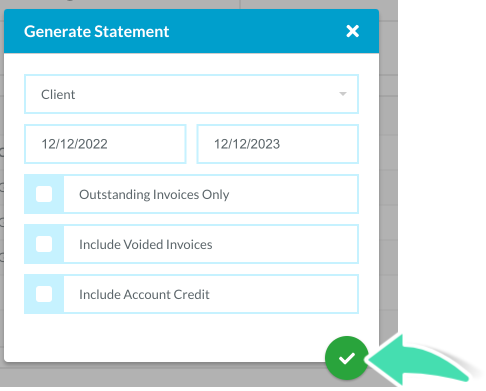Confirm with the green checkmark button
Viewport: 486px width, 391px height.
point(347,358)
